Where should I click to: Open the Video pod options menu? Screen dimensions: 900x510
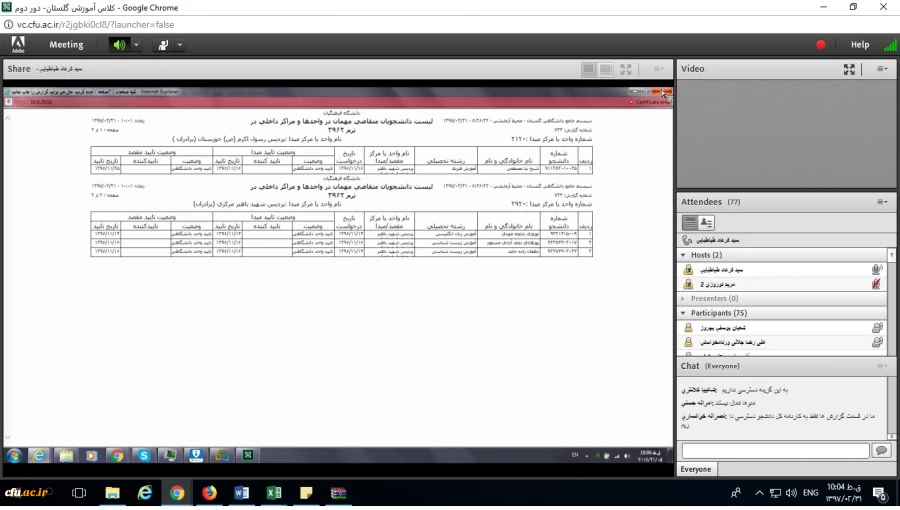[882, 69]
